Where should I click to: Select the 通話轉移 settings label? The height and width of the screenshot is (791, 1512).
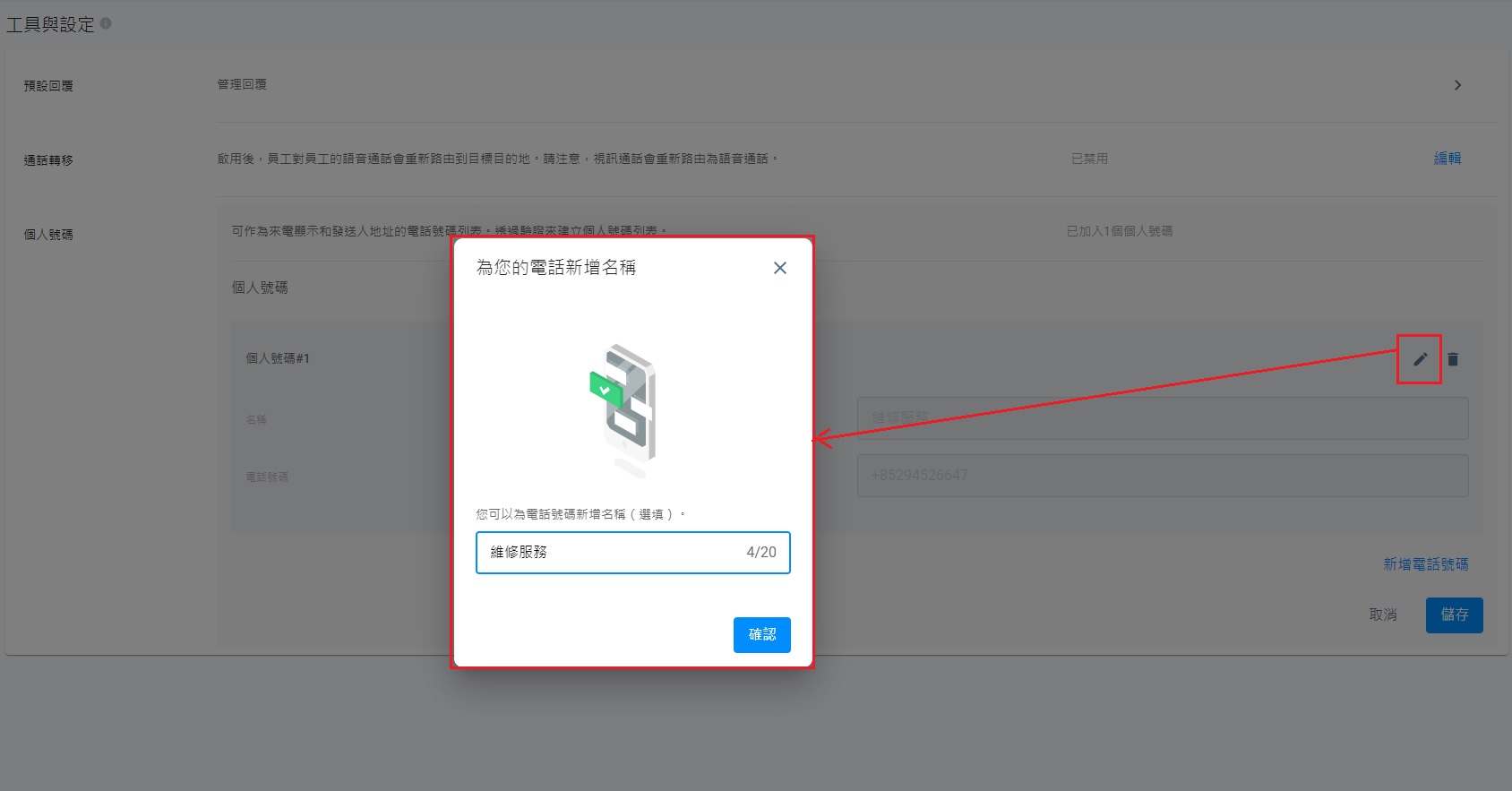tap(48, 160)
